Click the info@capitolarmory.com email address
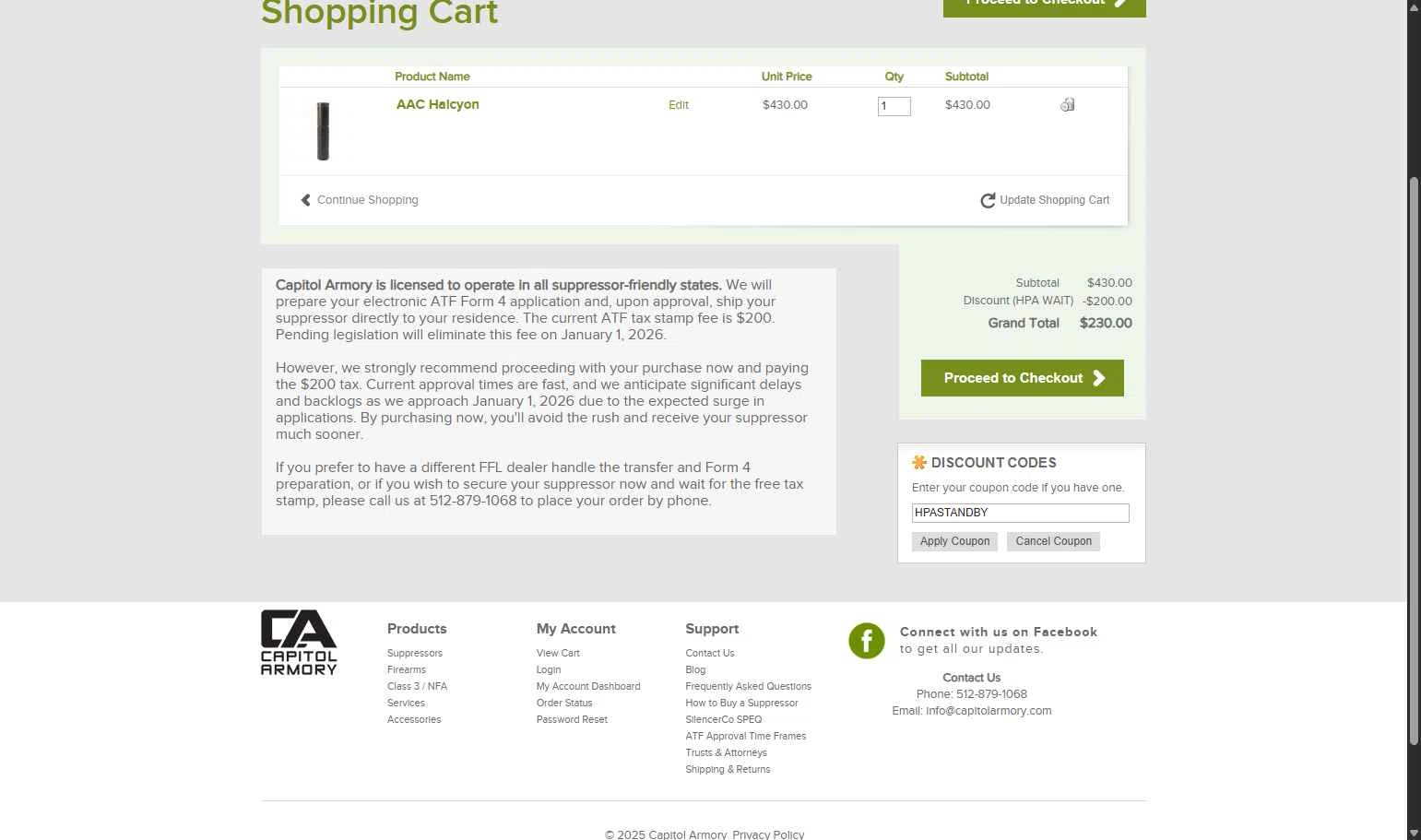1421x840 pixels. tap(989, 711)
